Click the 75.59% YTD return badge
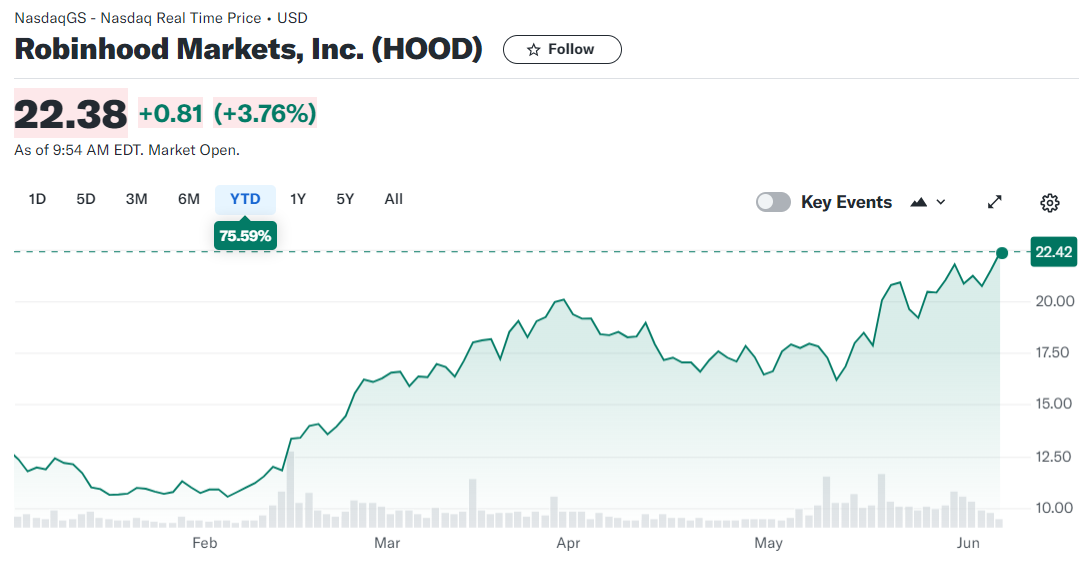Image resolution: width=1086 pixels, height=561 pixels. pyautogui.click(x=245, y=236)
